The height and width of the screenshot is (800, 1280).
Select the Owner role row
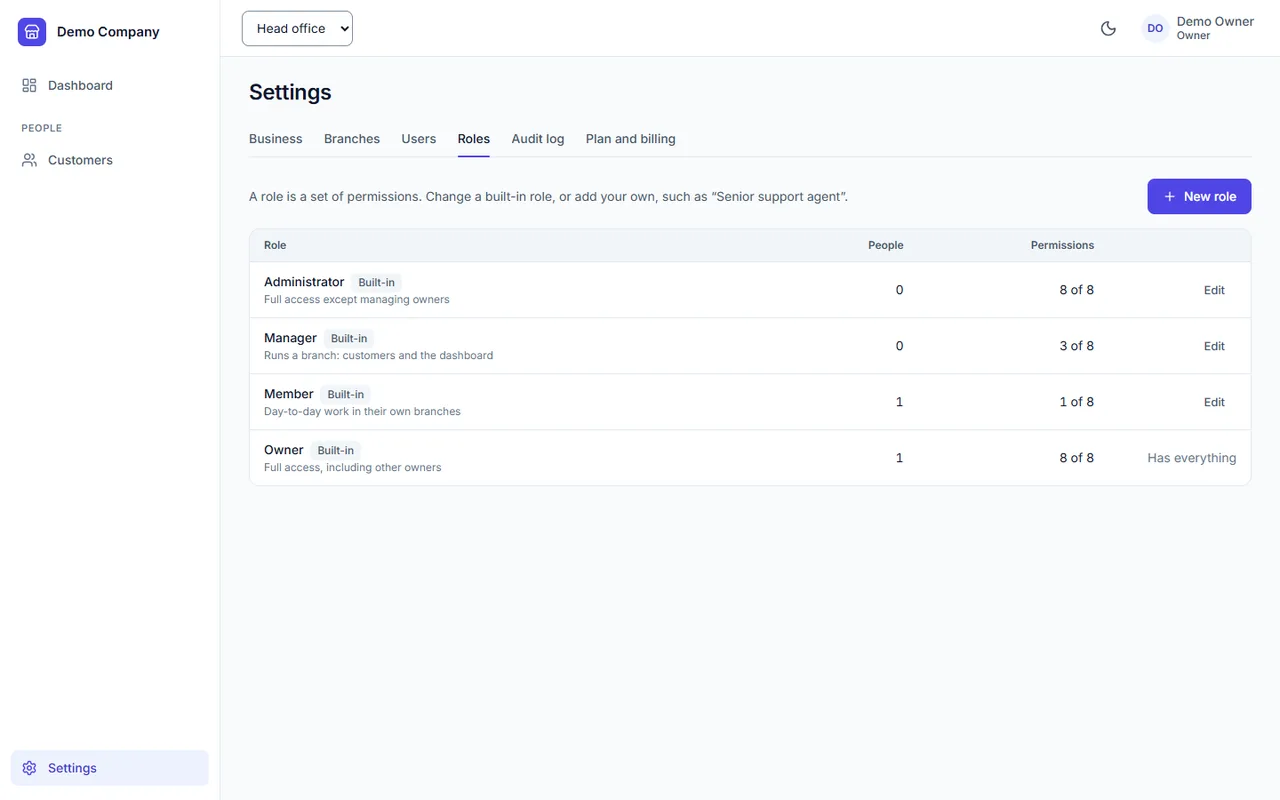750,458
